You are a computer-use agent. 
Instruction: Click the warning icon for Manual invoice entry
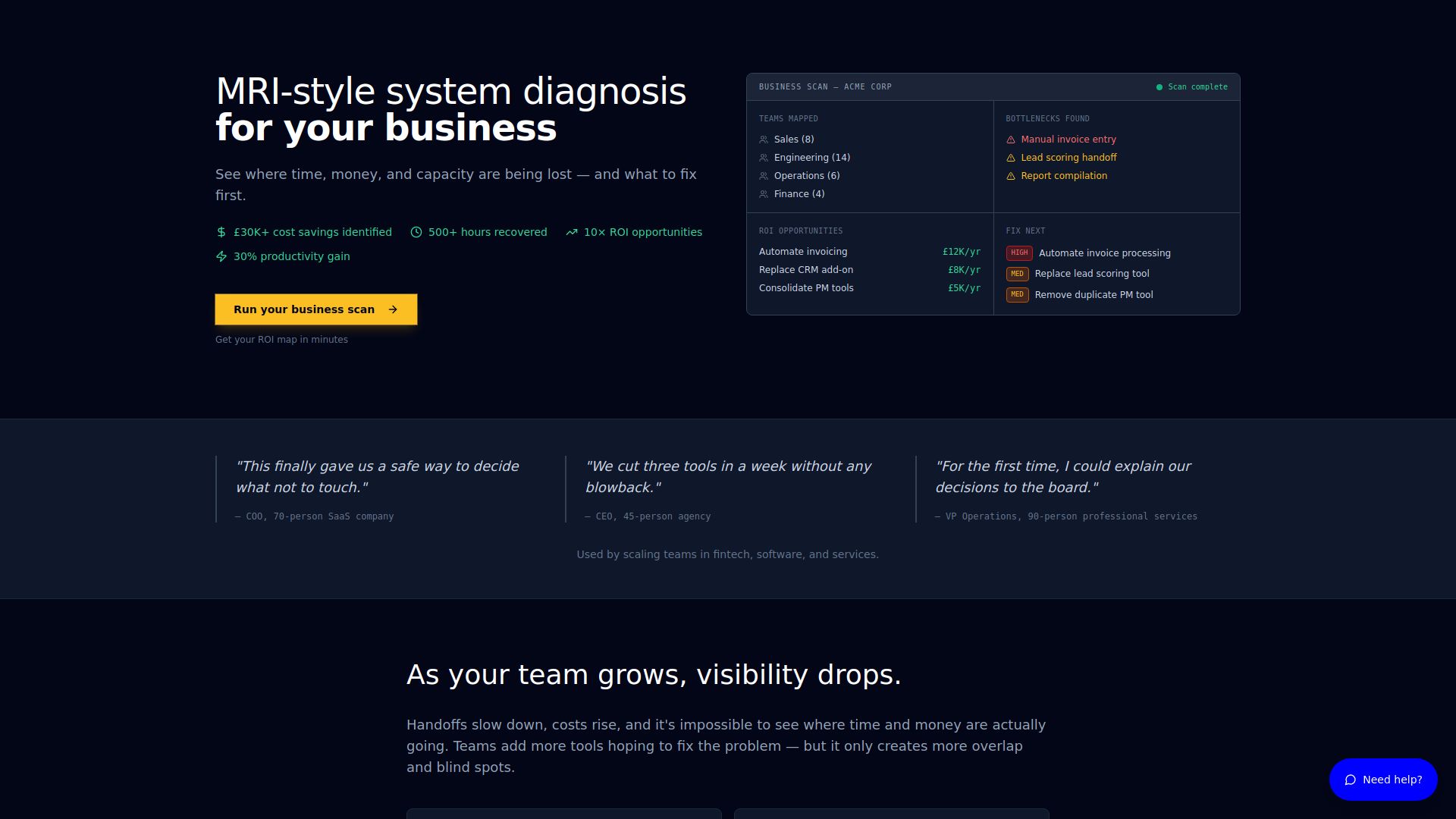[1011, 140]
